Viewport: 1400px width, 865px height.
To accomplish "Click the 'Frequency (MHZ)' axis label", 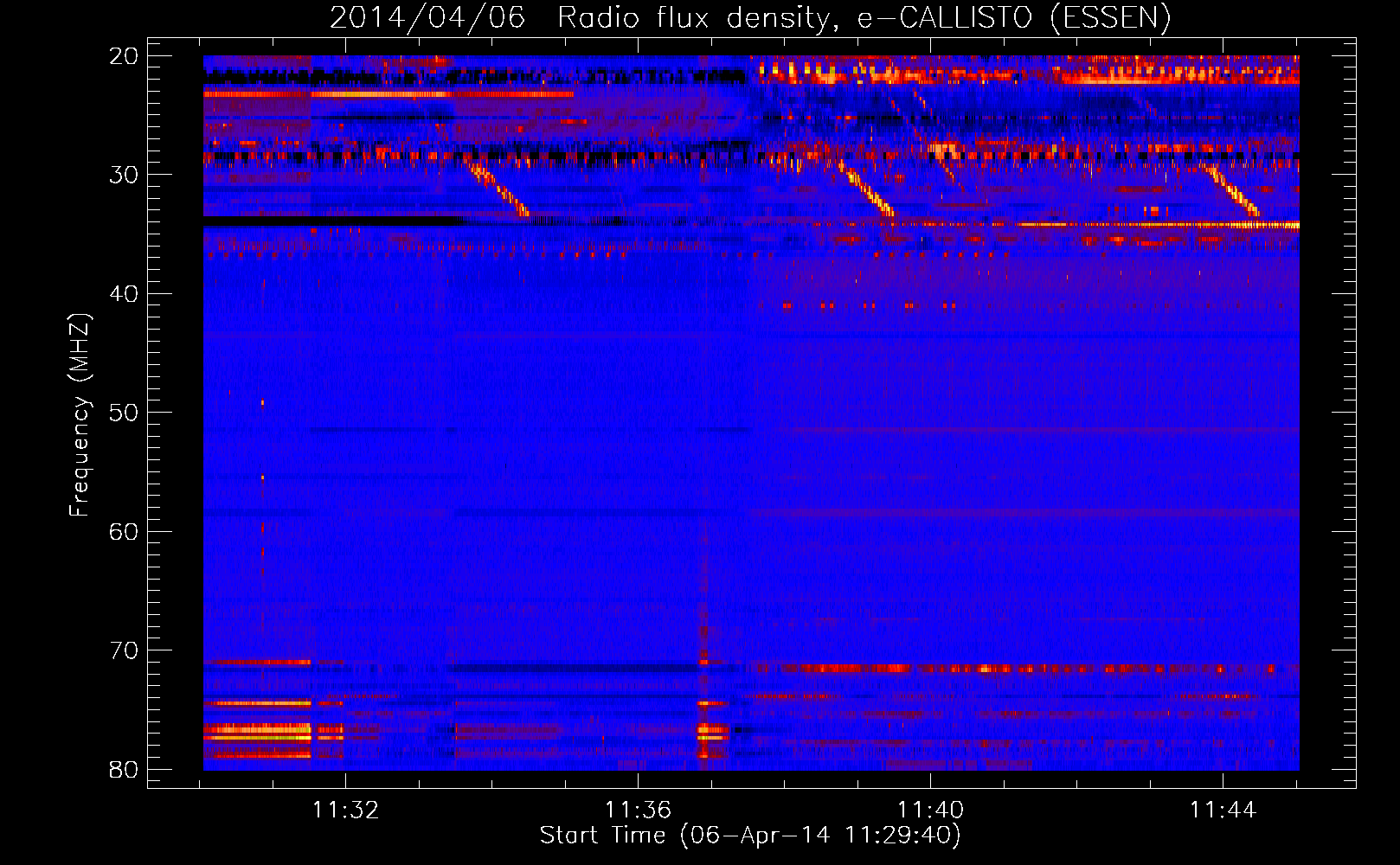I will pyautogui.click(x=80, y=415).
